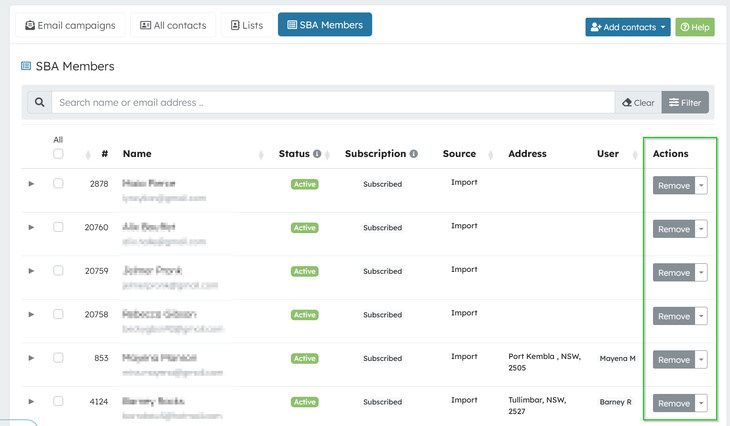The image size is (730, 426).
Task: Open the Help button
Action: click(x=694, y=27)
